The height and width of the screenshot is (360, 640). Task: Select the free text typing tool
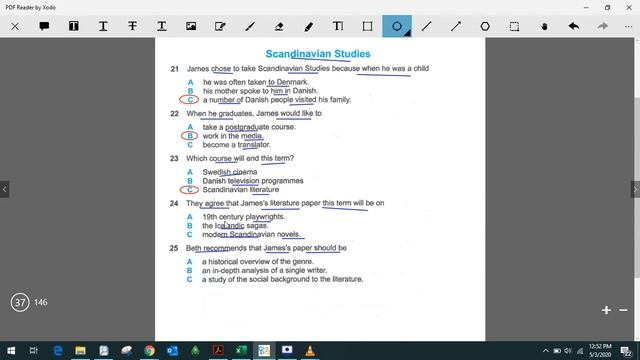[338, 26]
